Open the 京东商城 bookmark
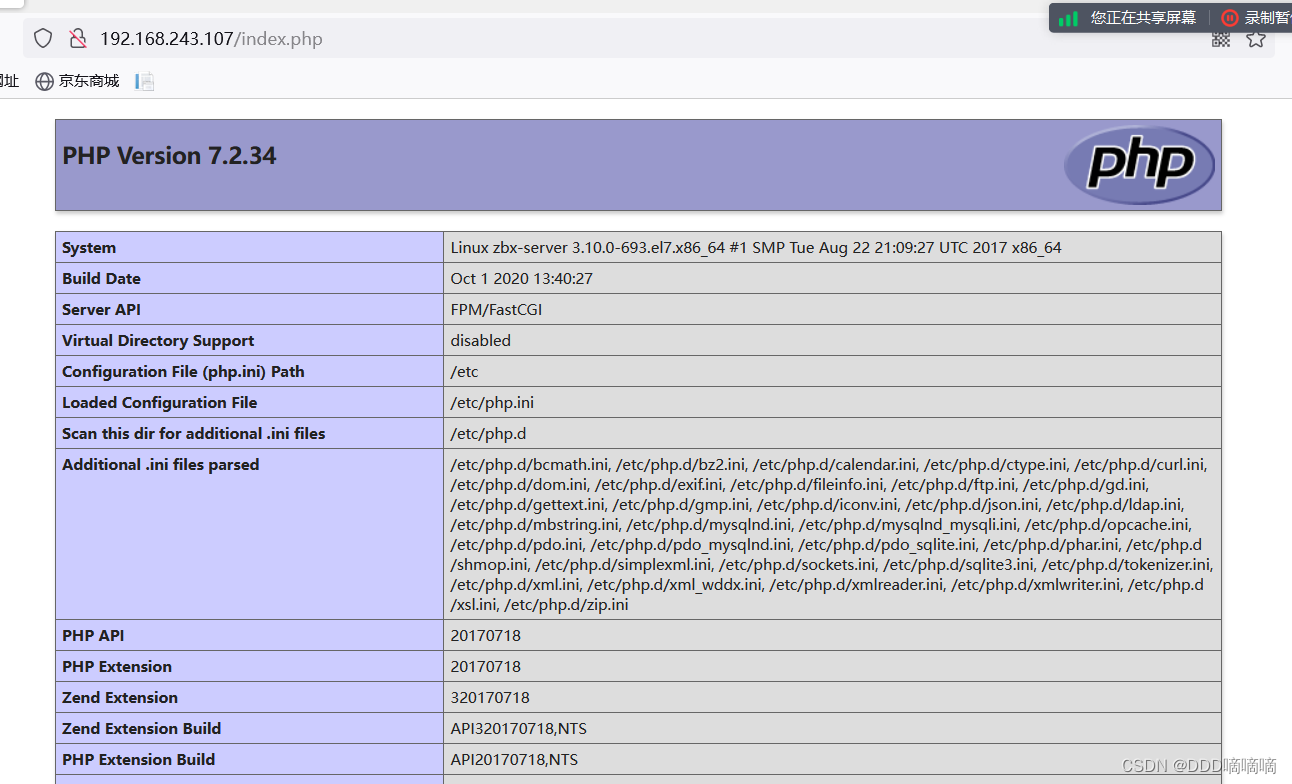The image size is (1292, 784). click(x=77, y=81)
